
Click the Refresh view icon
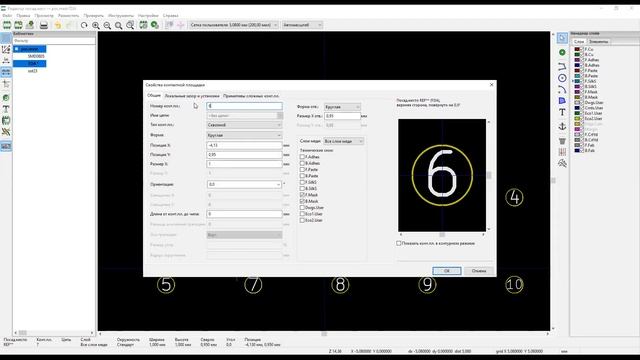click(84, 25)
